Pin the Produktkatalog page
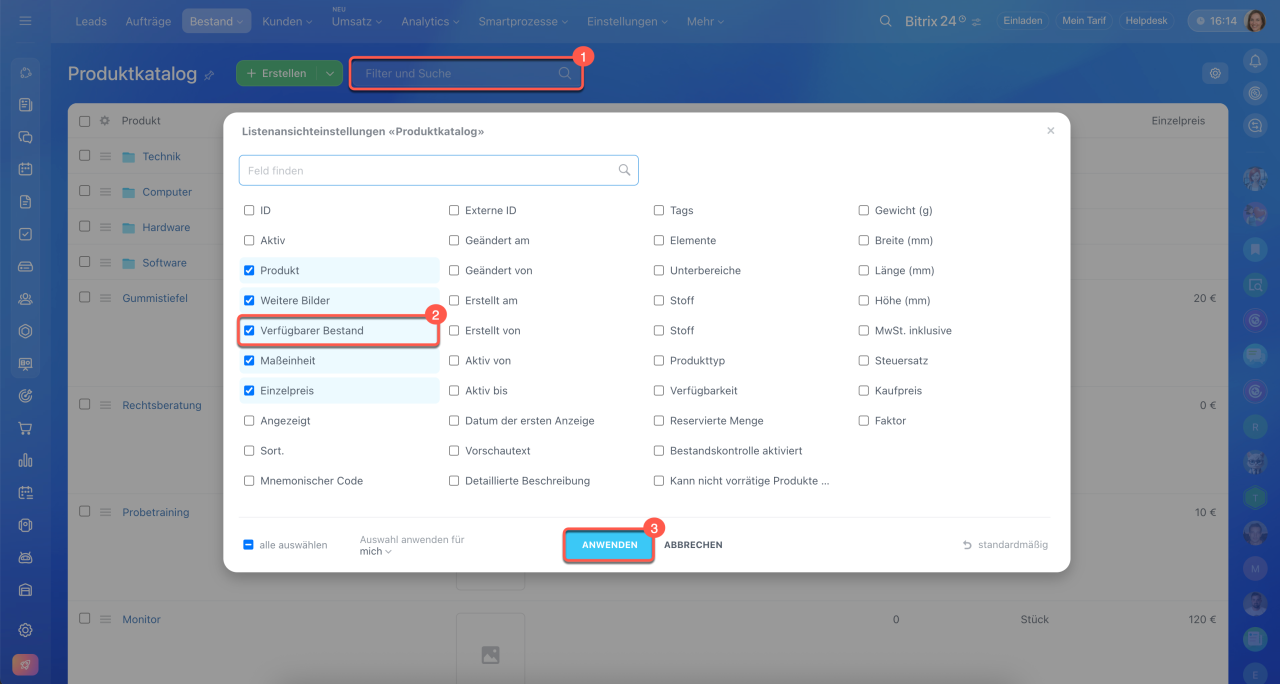This screenshot has height=684, width=1280. pyautogui.click(x=209, y=75)
